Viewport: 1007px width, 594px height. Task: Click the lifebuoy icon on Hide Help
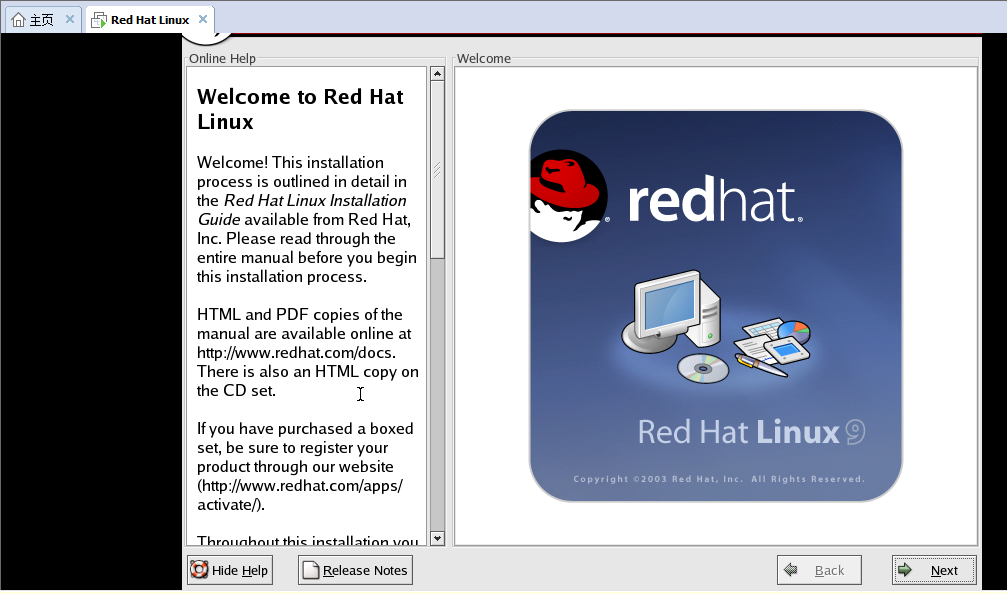tap(199, 570)
